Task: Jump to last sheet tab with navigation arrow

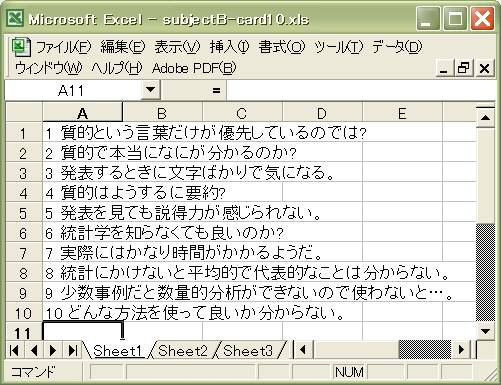Action: (73, 350)
